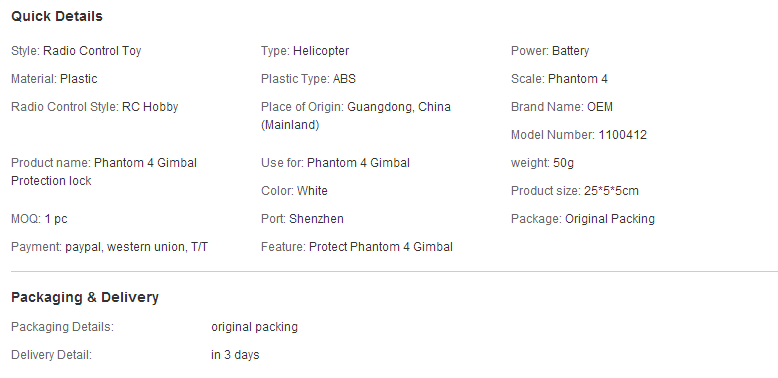
Task: Click the Scale: Phantom 4 entry
Action: tap(559, 79)
